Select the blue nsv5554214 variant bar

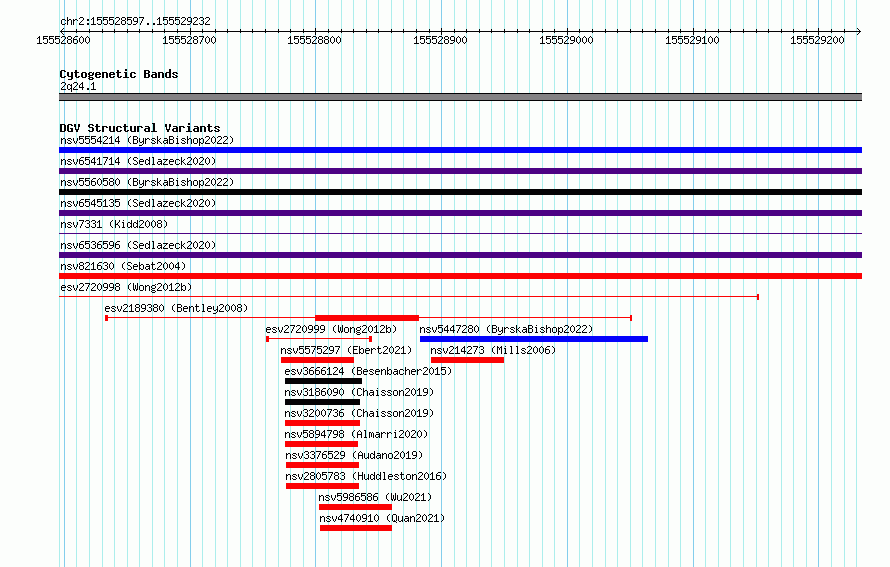pos(460,150)
